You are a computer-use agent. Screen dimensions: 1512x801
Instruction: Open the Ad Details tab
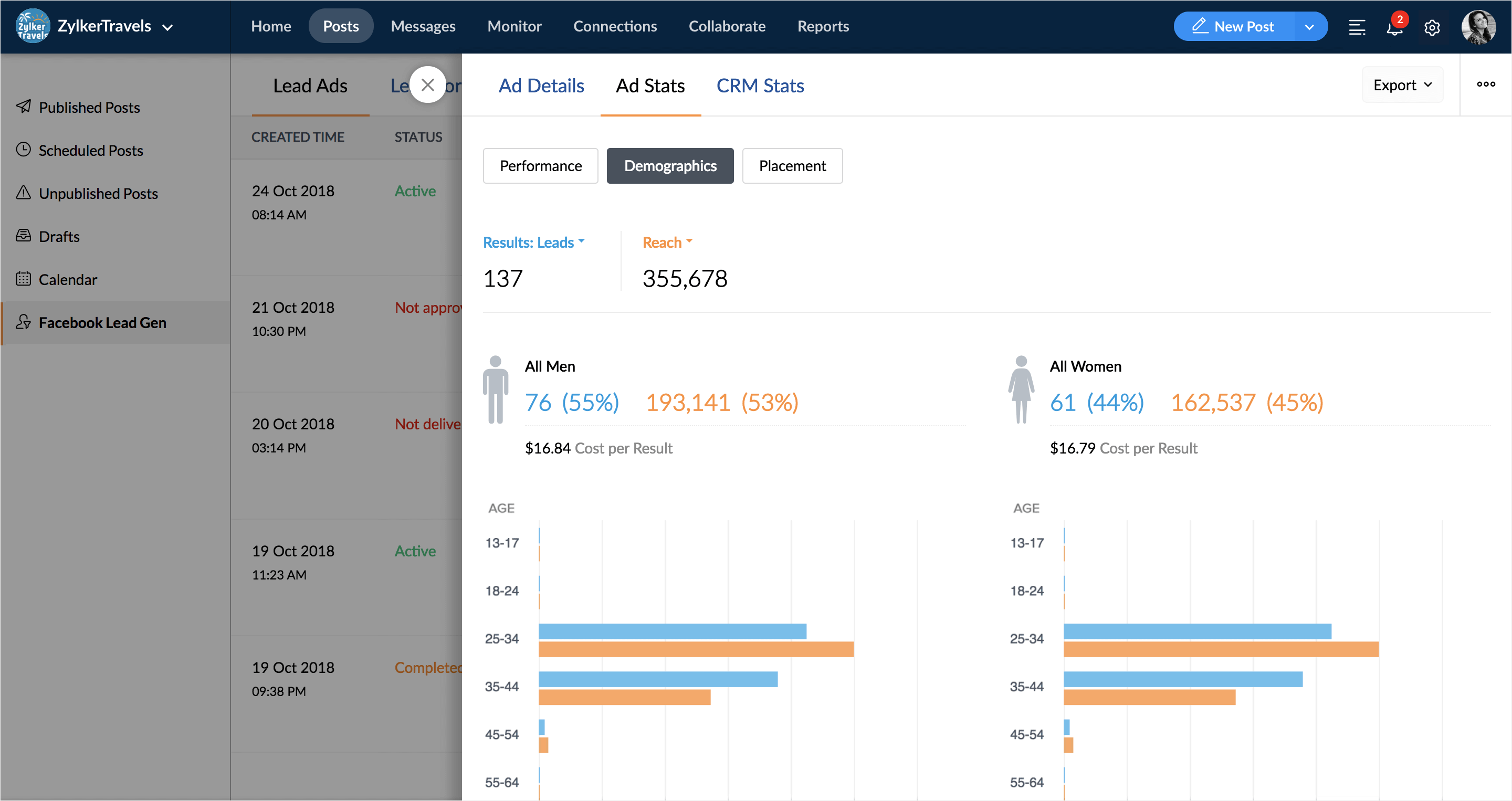pyautogui.click(x=541, y=86)
